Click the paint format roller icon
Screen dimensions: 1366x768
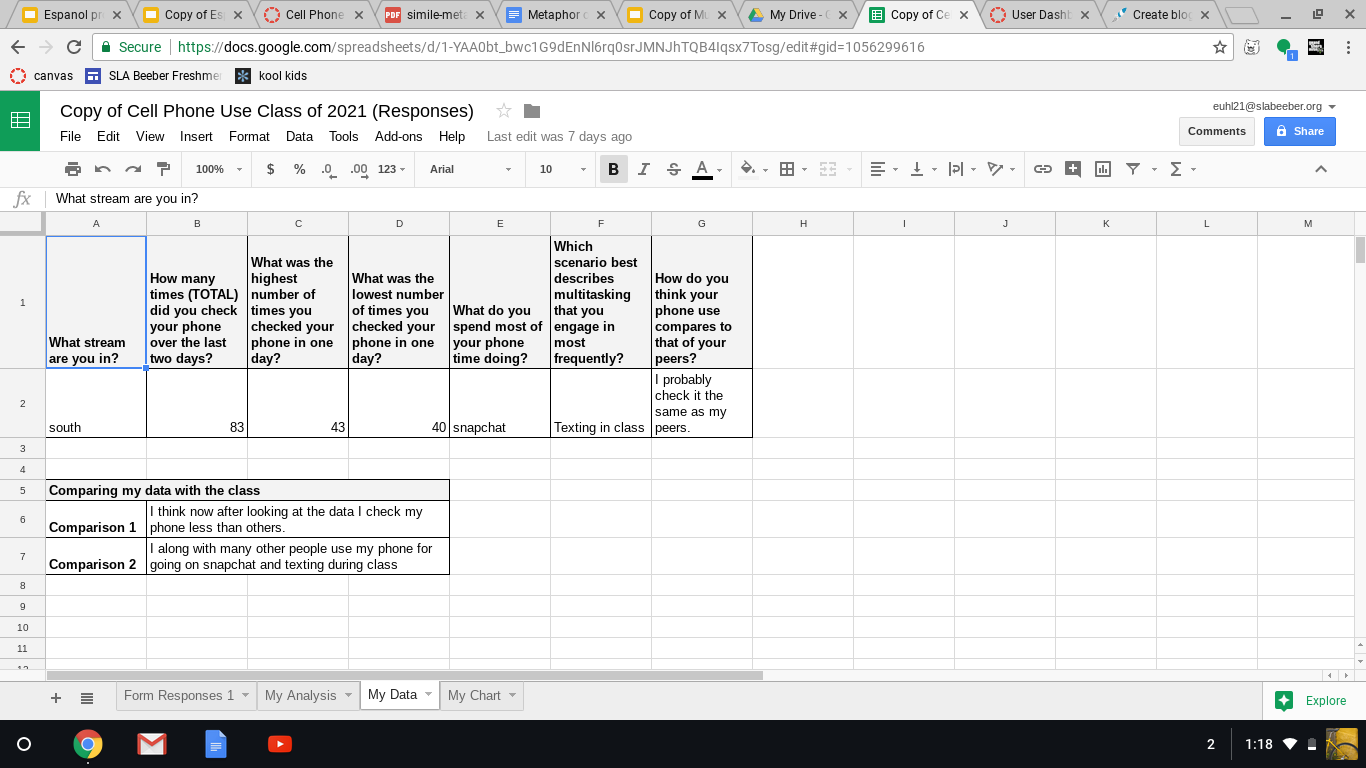(x=164, y=169)
